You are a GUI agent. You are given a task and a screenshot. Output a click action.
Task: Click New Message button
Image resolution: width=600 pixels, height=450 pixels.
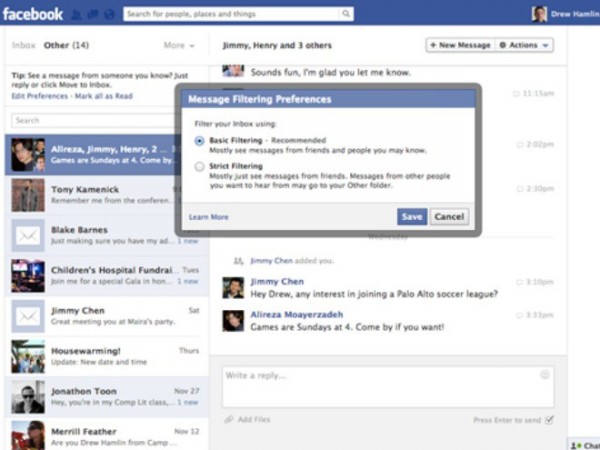pyautogui.click(x=461, y=45)
